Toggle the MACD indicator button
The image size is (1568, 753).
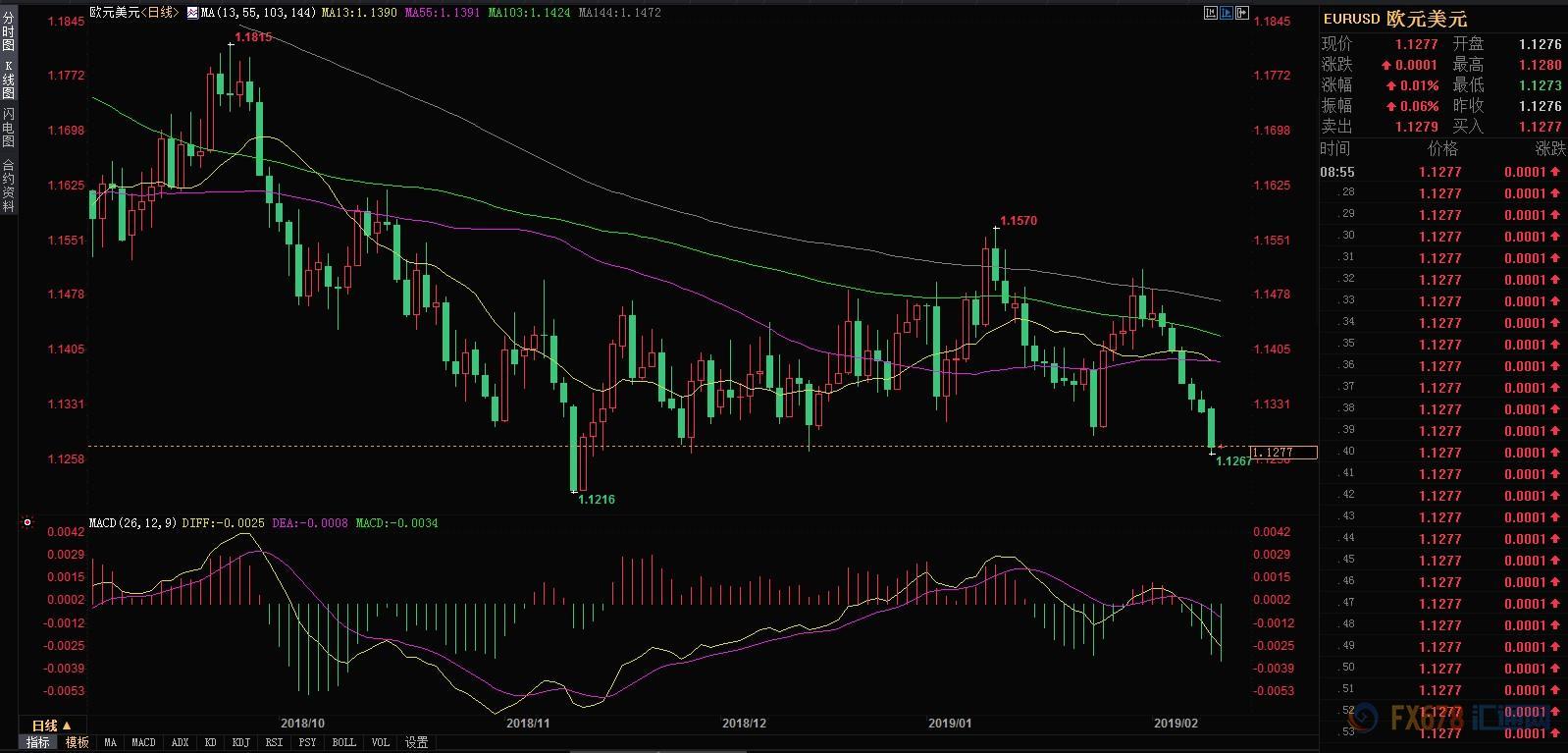coord(143,742)
